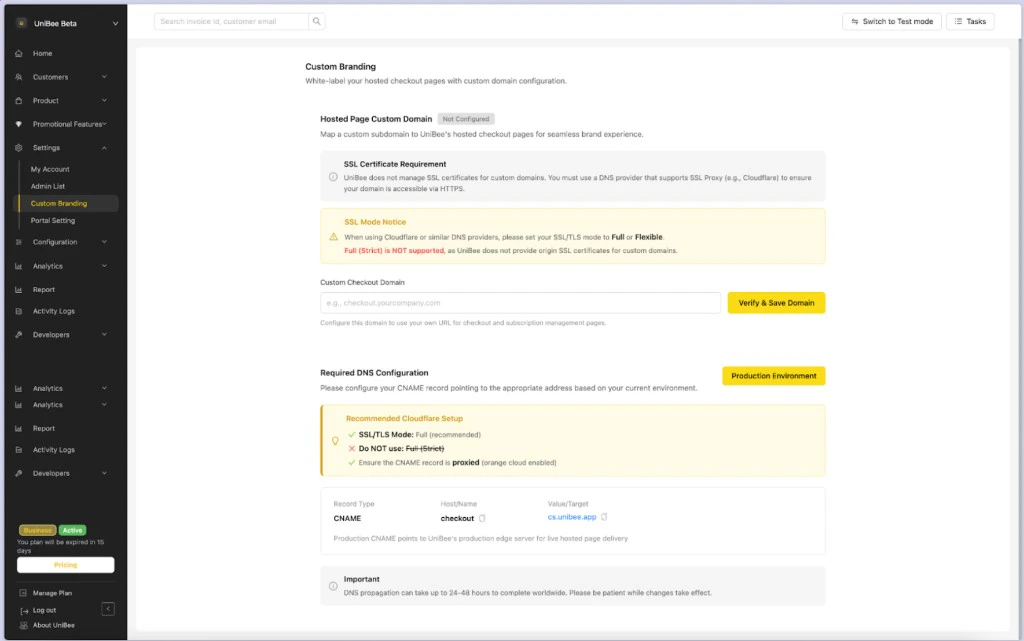1024x641 pixels.
Task: Click the Business plan badge
Action: (38, 530)
